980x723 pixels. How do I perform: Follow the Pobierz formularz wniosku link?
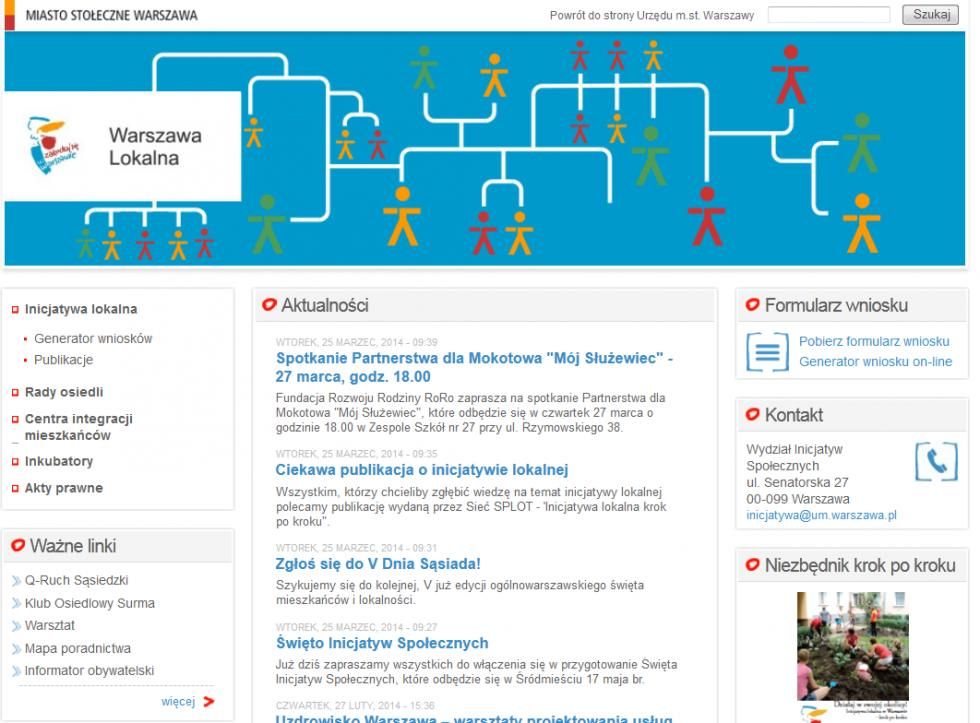(874, 342)
